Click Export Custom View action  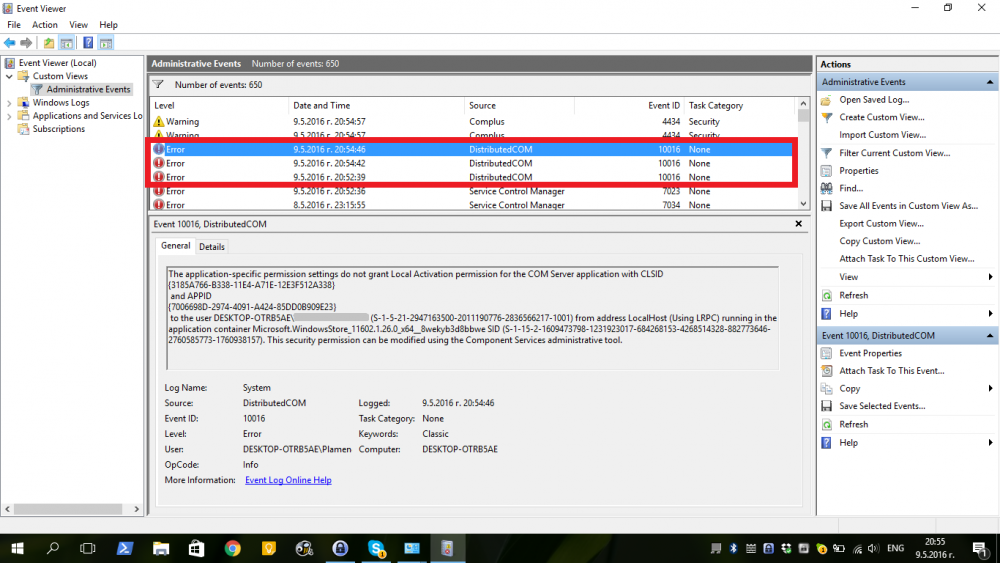point(881,224)
